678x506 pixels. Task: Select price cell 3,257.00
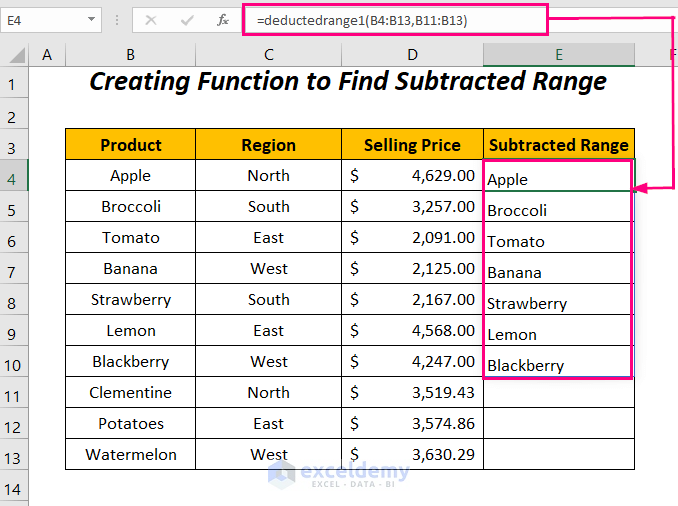point(413,206)
